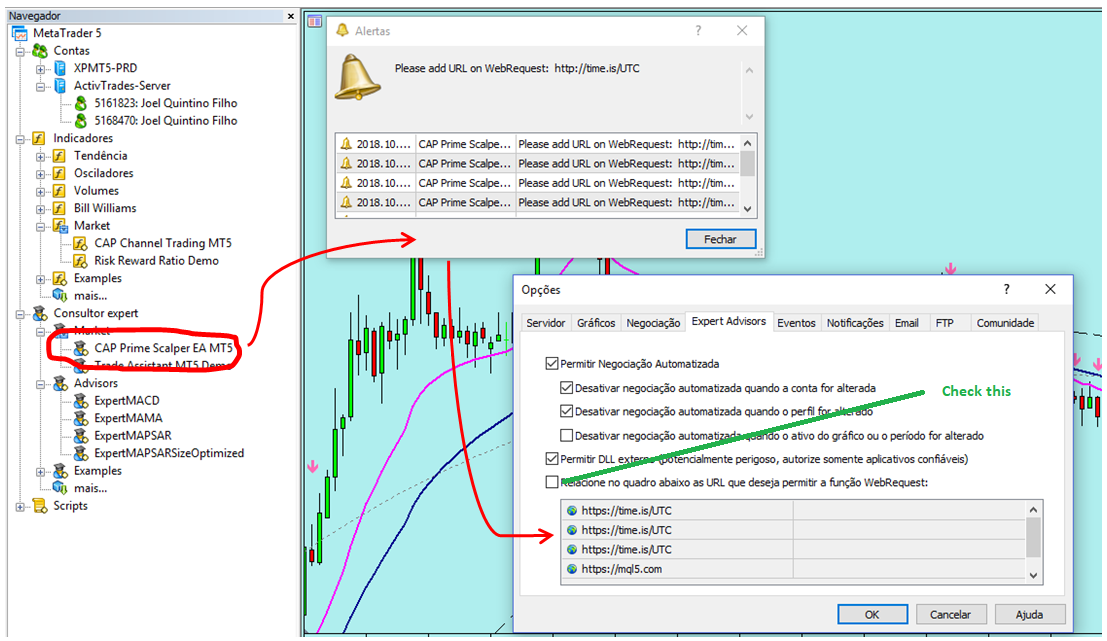Image resolution: width=1107 pixels, height=641 pixels.
Task: Click the Indicadores folder icon
Action: tap(40, 138)
